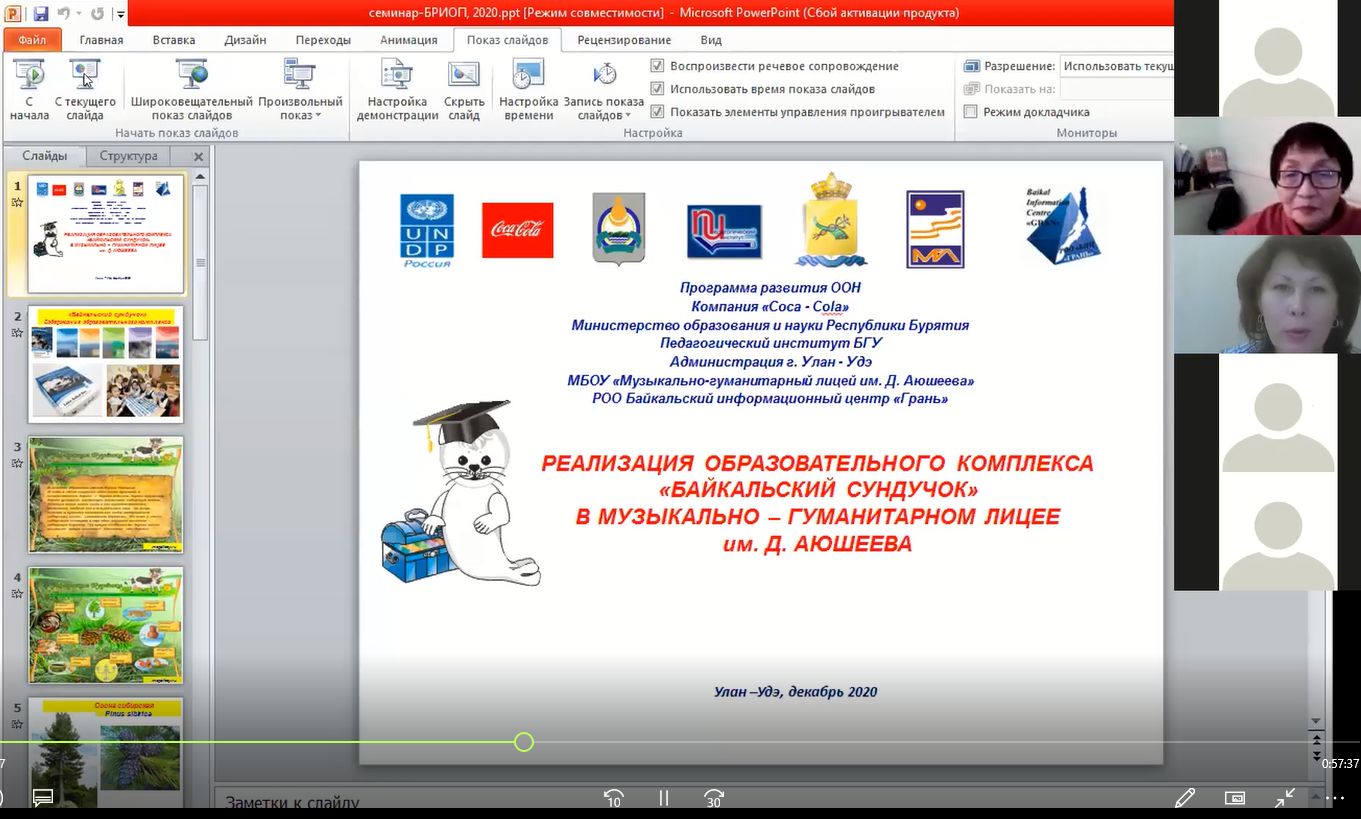1361x819 pixels.
Task: Start slideshow from beginning (С начала)
Action: pyautogui.click(x=29, y=89)
